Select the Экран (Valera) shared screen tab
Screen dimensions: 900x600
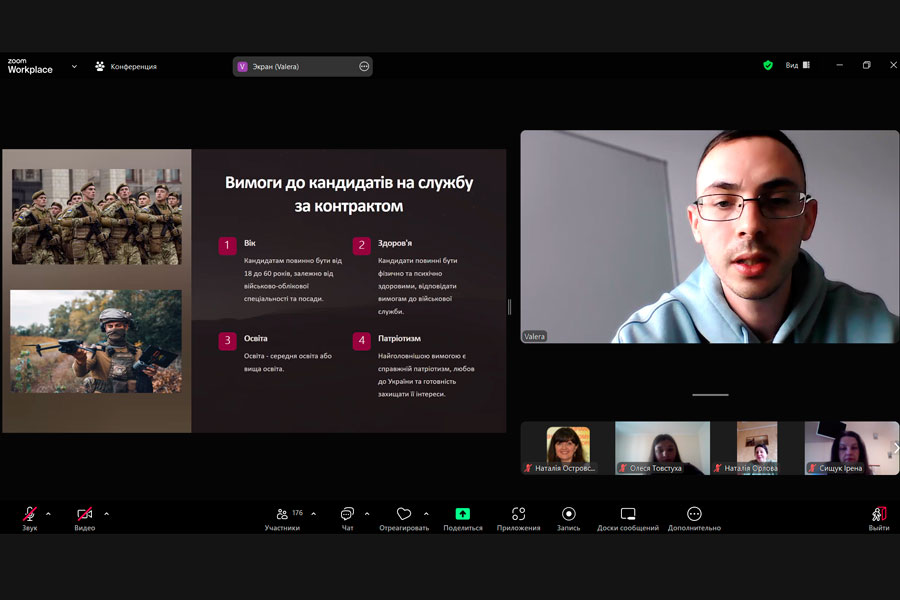(x=302, y=67)
